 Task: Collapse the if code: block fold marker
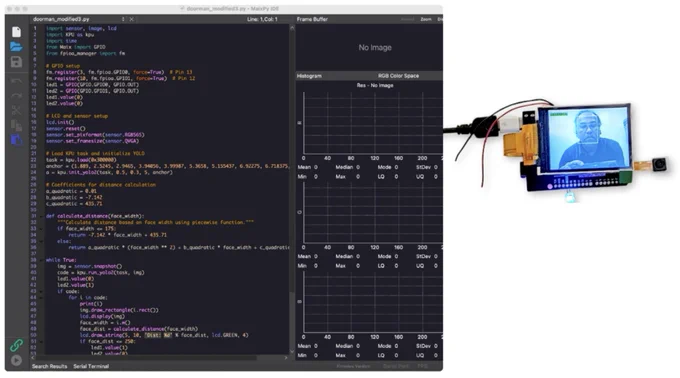pos(42,291)
